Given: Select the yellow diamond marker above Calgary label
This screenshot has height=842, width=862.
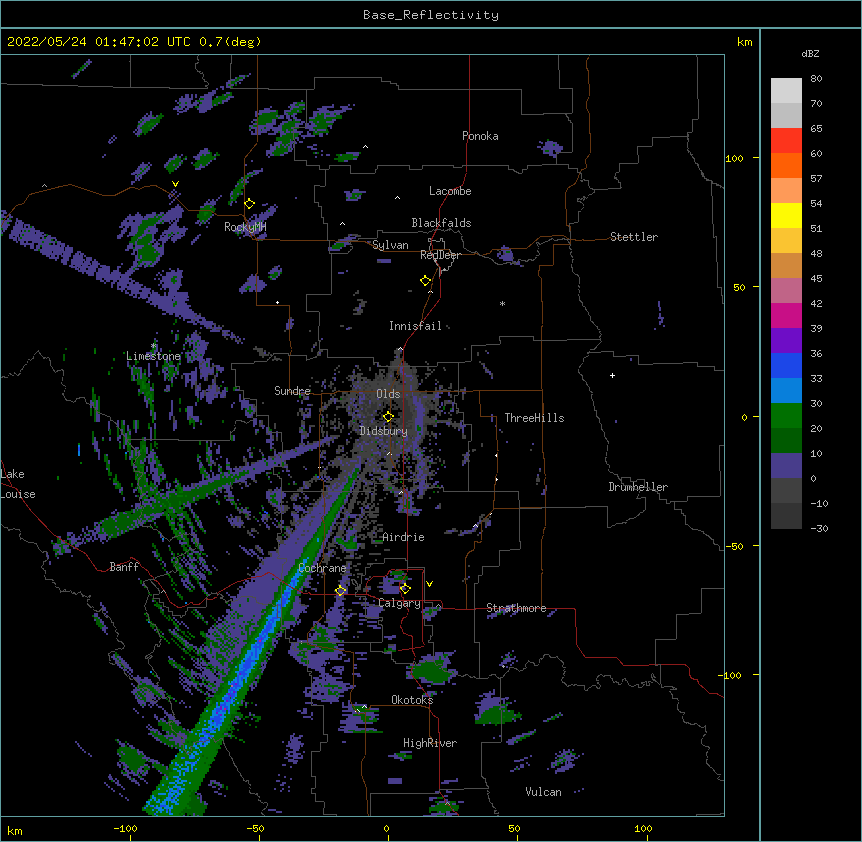Looking at the screenshot, I should pyautogui.click(x=405, y=589).
